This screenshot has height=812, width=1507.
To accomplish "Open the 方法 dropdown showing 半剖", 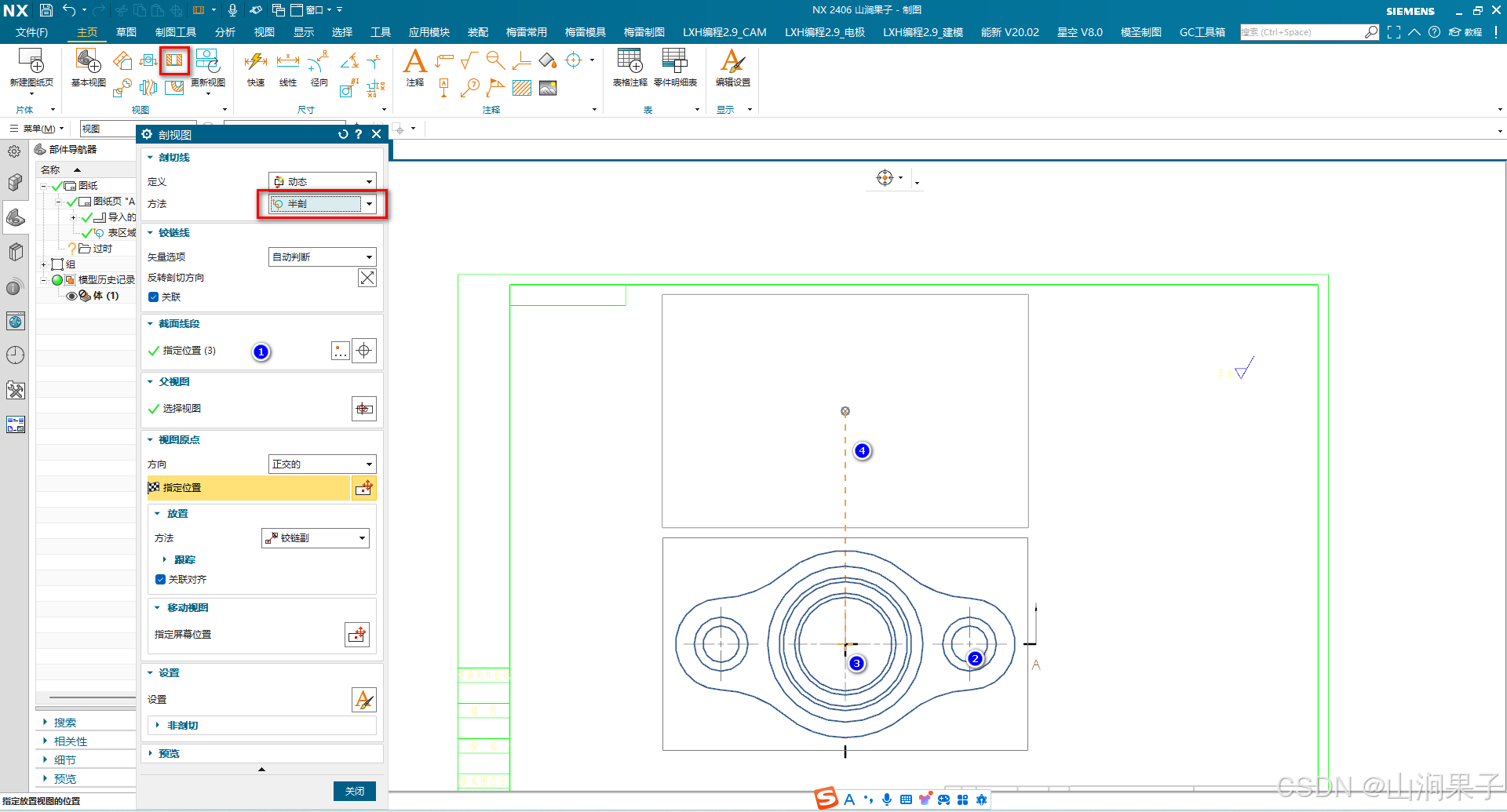I will tap(323, 204).
